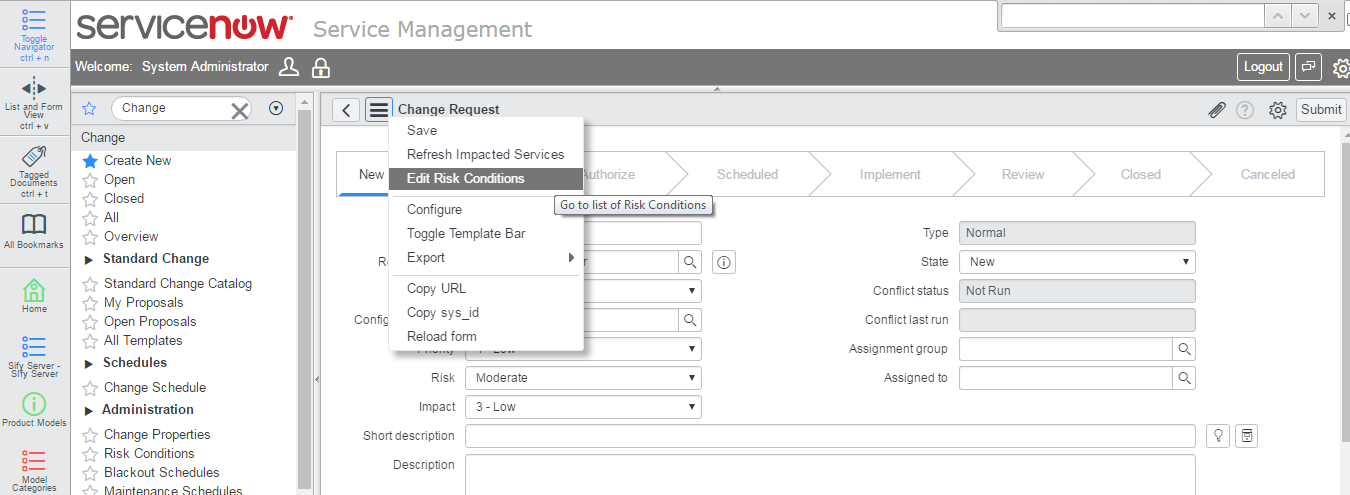Click Assignment group lookup magnifier
The height and width of the screenshot is (495, 1350).
(1184, 349)
